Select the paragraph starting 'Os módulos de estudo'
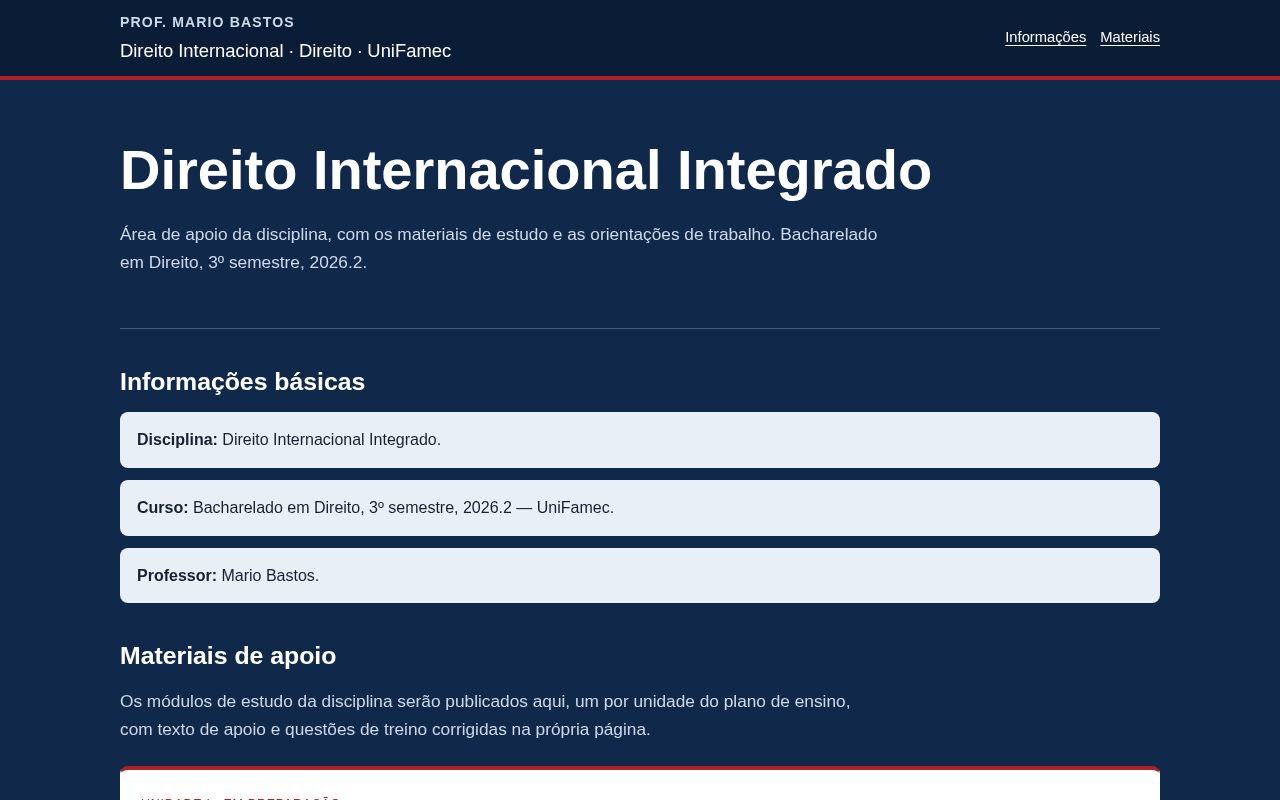The width and height of the screenshot is (1280, 800). [485, 715]
